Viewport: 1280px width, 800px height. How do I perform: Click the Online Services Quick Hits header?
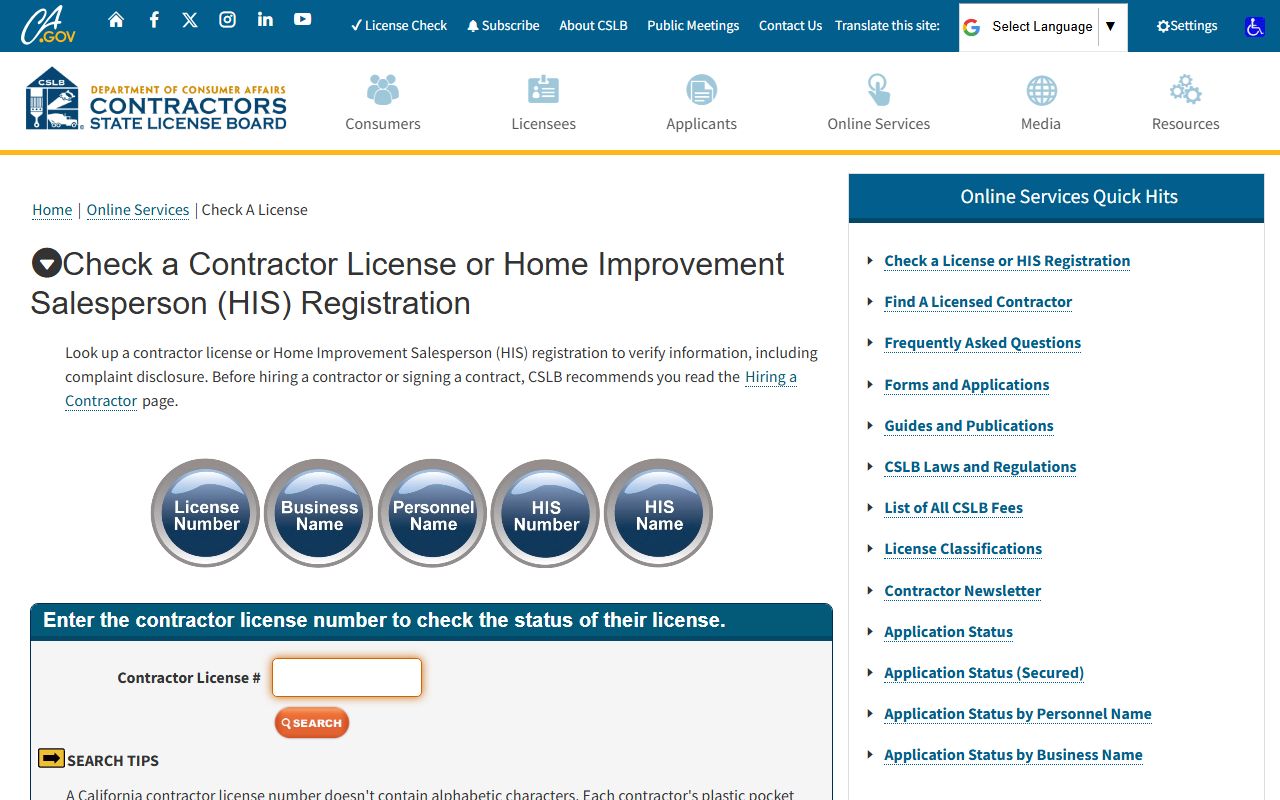pos(1057,198)
